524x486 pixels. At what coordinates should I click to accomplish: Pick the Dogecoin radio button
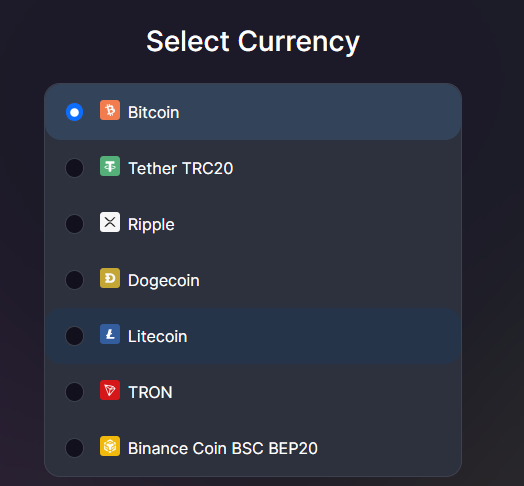75,280
